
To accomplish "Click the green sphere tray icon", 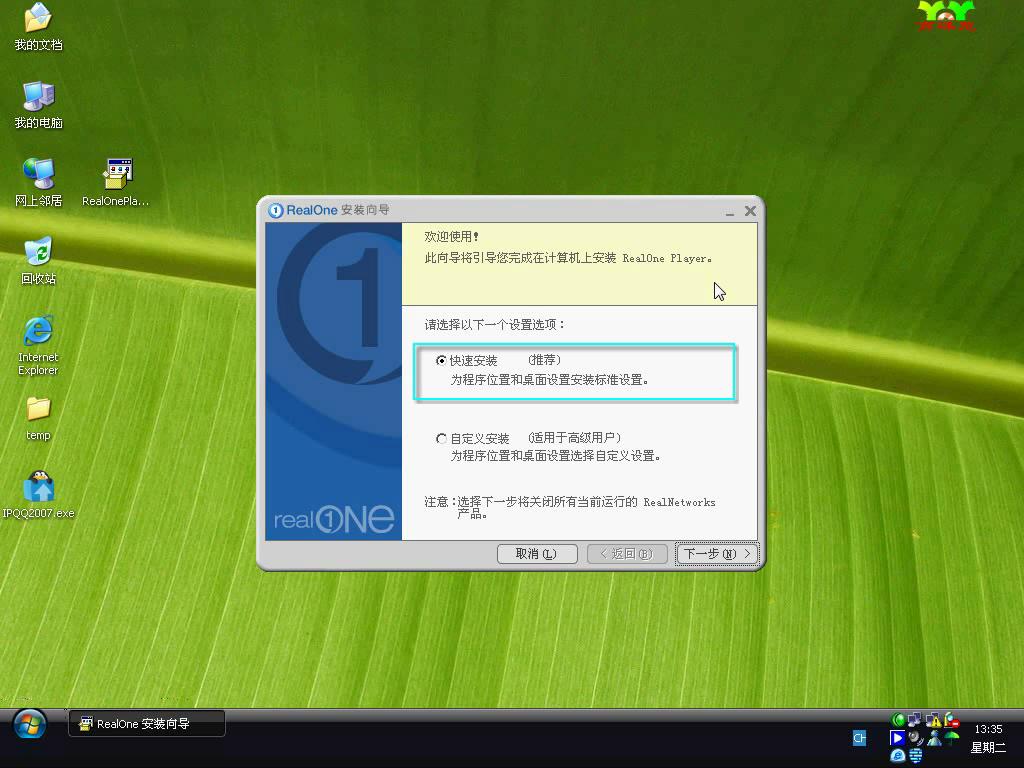I will point(898,720).
